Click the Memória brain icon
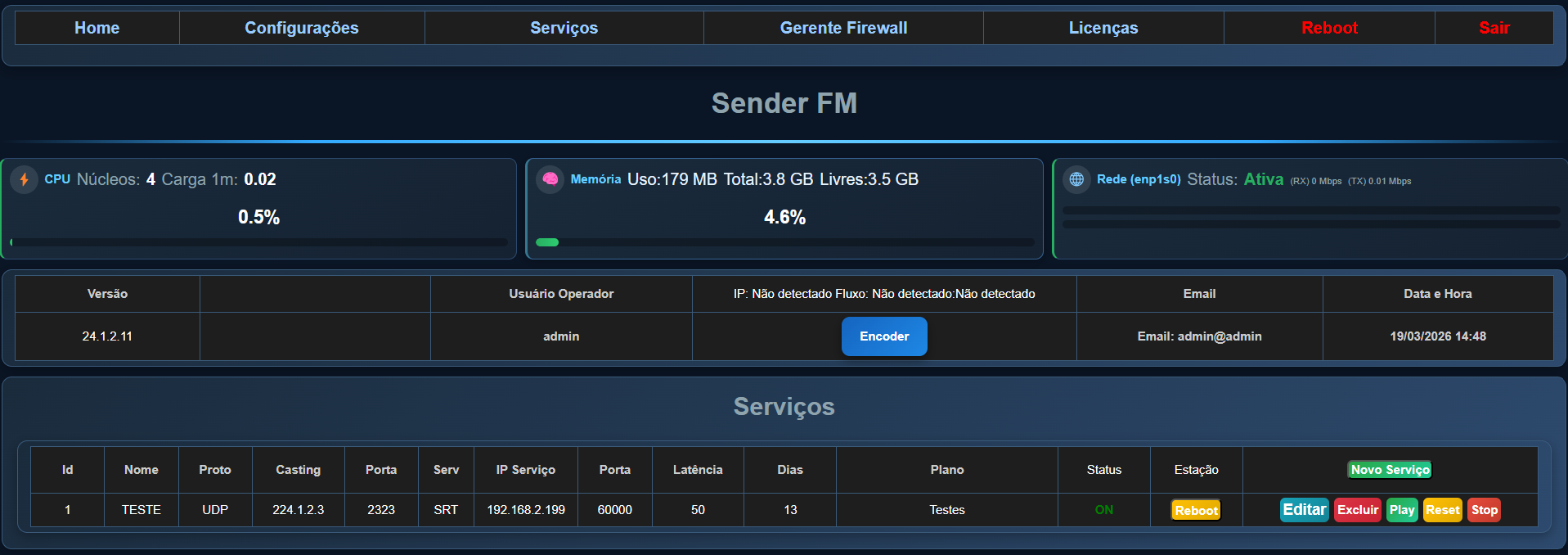 point(550,179)
